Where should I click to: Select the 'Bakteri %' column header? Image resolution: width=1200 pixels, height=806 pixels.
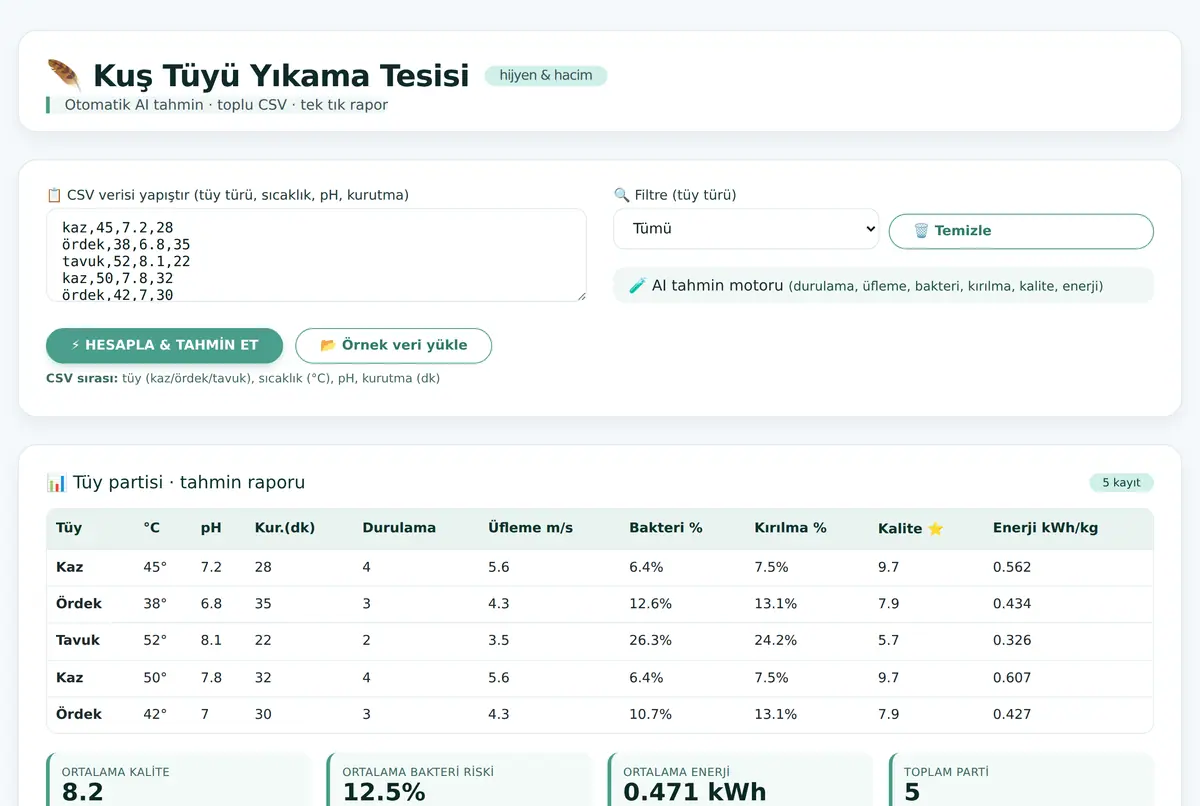point(666,528)
